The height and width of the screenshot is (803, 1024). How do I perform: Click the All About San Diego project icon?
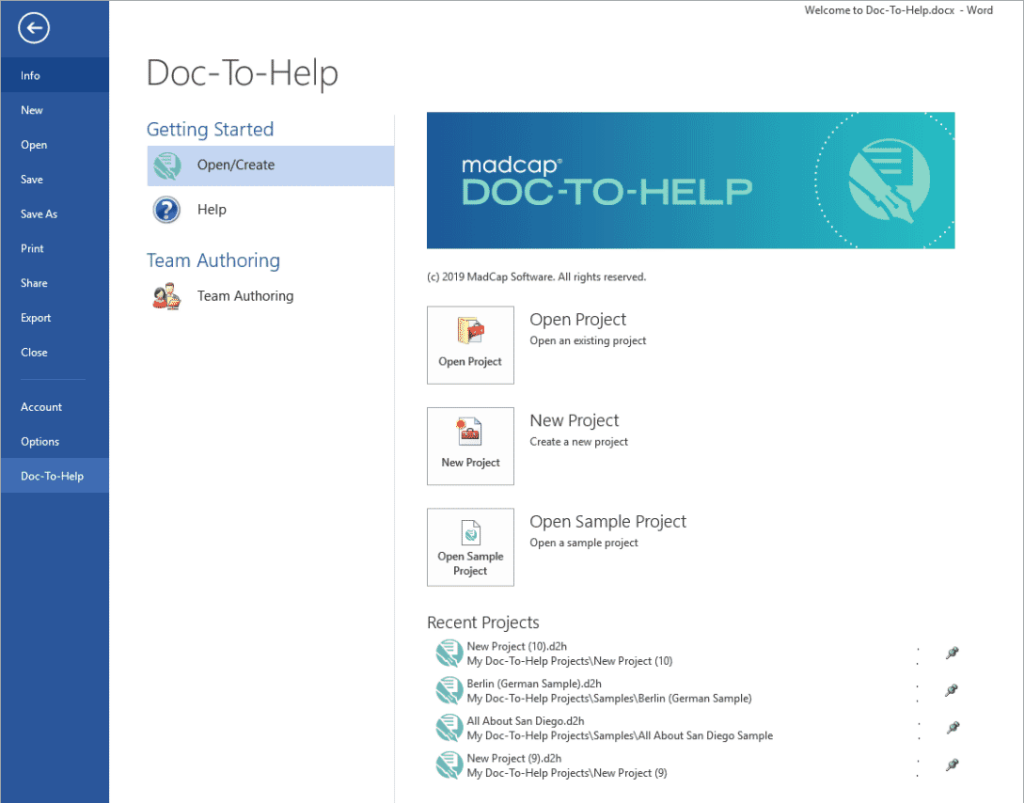coord(449,727)
